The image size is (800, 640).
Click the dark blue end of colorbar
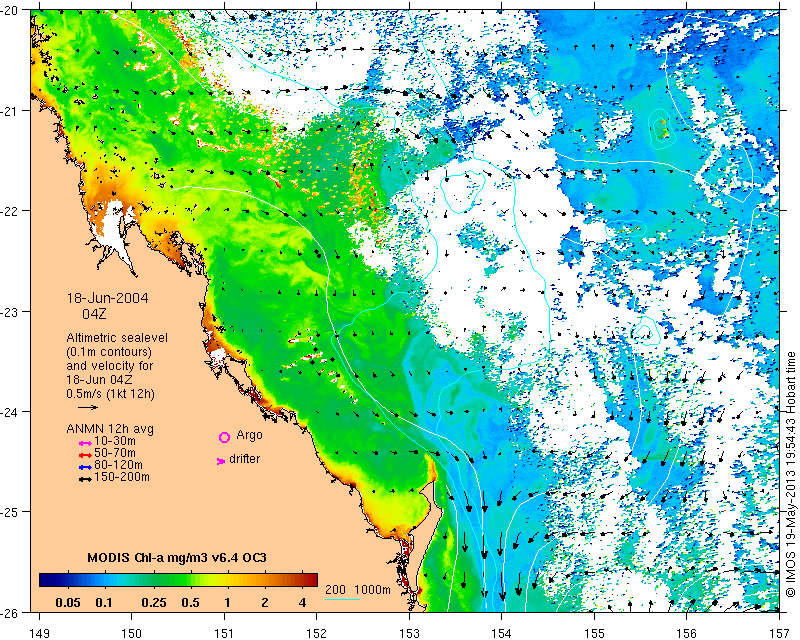coord(46,580)
